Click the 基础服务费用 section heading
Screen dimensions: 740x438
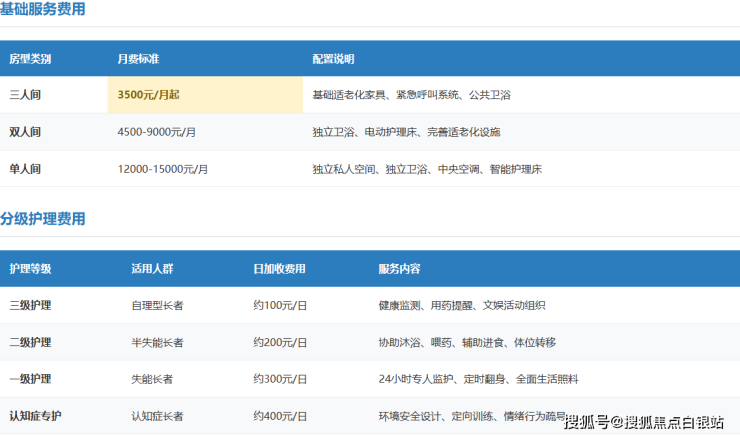(x=43, y=9)
